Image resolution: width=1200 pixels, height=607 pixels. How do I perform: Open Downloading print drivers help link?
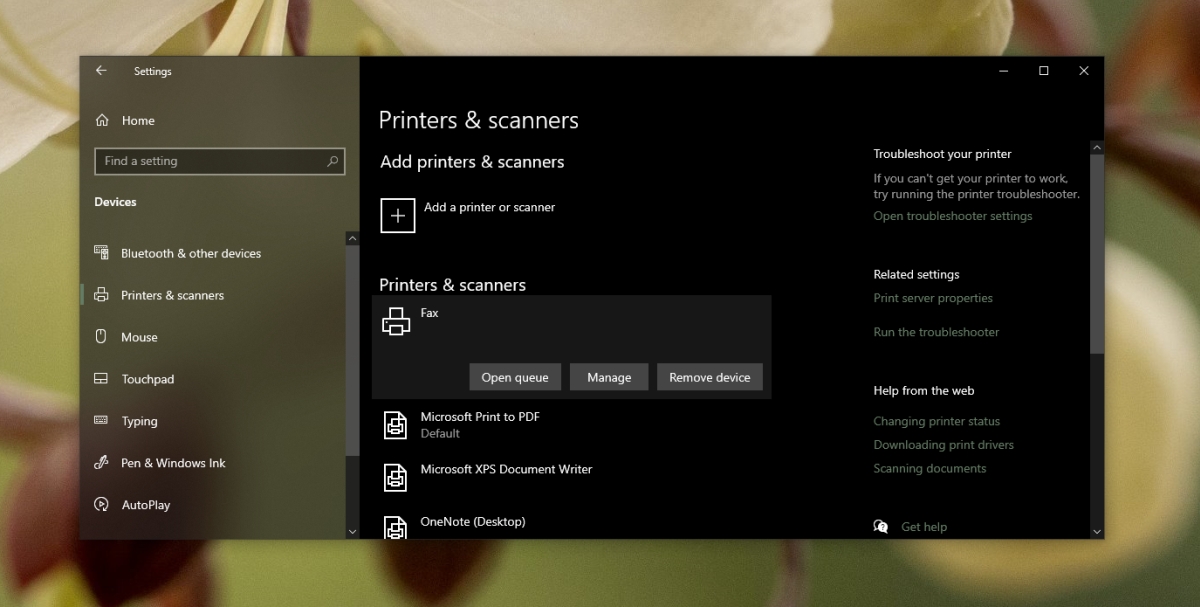943,445
